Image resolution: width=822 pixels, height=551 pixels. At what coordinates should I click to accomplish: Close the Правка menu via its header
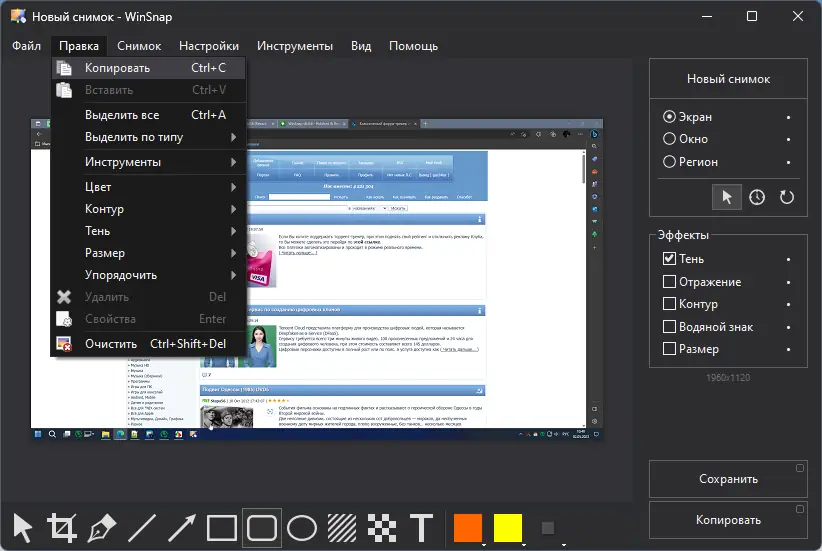pos(79,46)
